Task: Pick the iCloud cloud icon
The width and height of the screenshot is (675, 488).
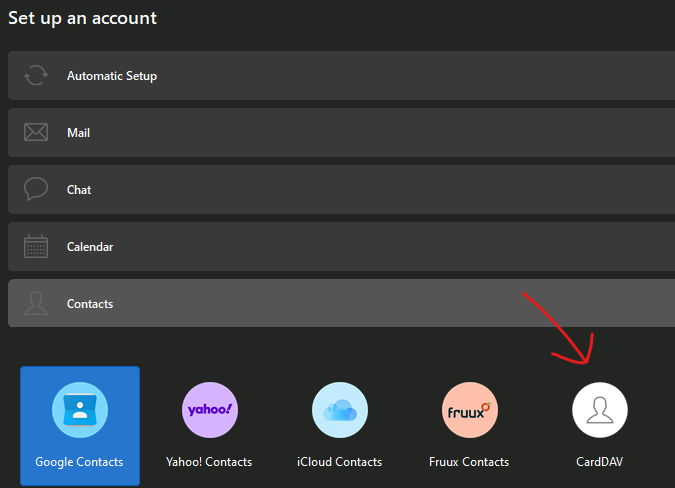Action: click(340, 410)
